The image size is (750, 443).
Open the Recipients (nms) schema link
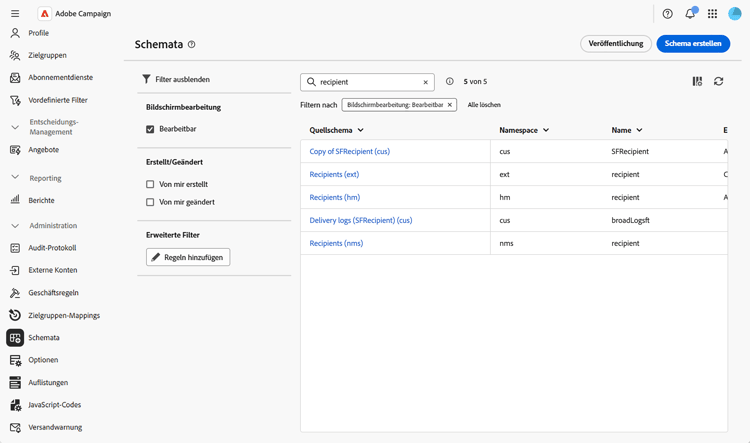point(336,244)
